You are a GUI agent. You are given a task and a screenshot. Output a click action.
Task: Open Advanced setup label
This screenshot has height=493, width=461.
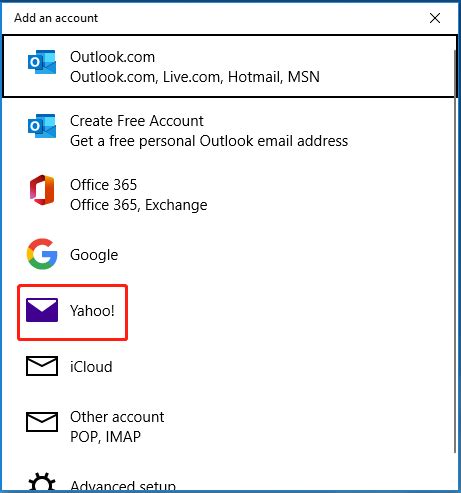pyautogui.click(x=123, y=486)
